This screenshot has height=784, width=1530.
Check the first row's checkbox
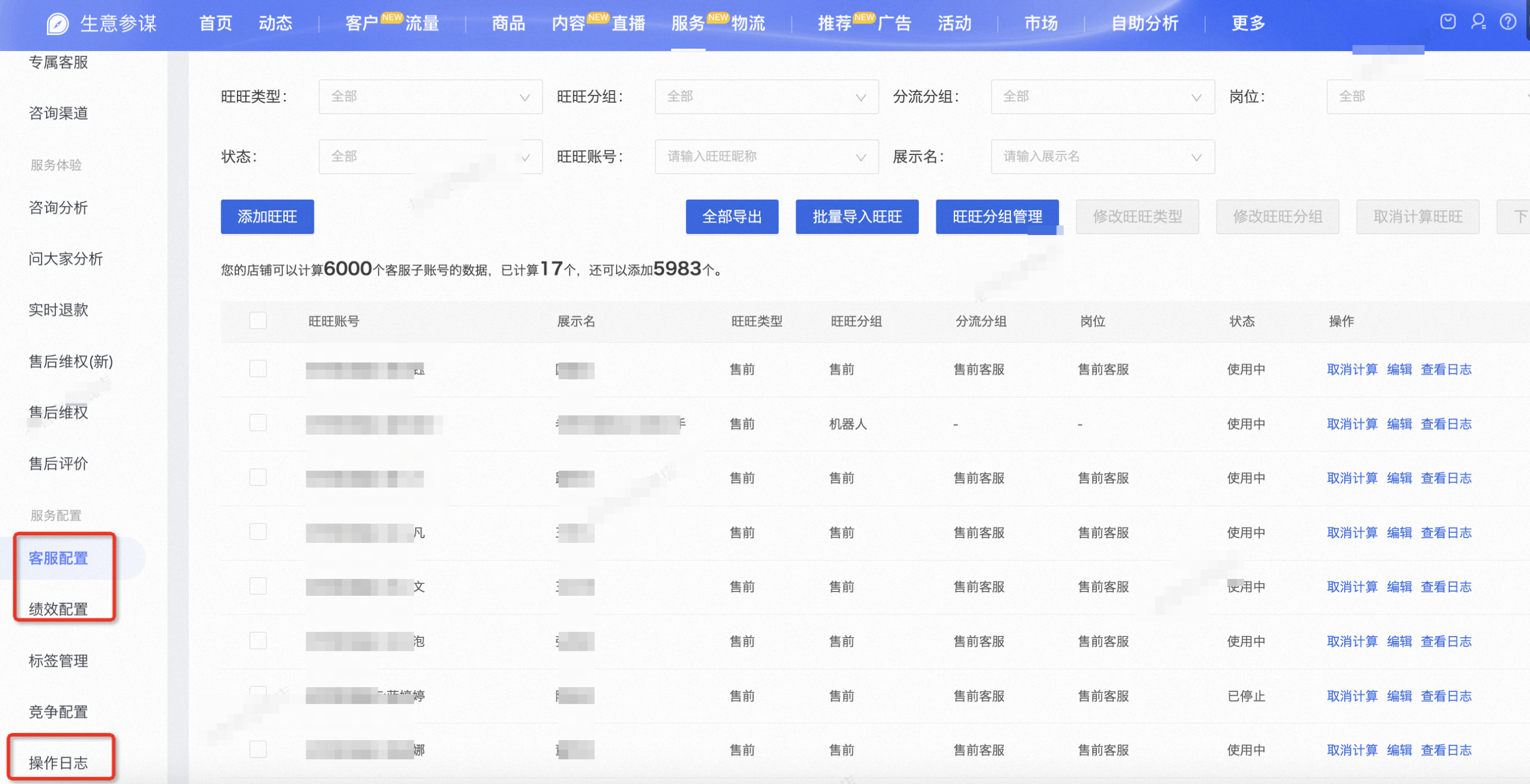(x=258, y=369)
